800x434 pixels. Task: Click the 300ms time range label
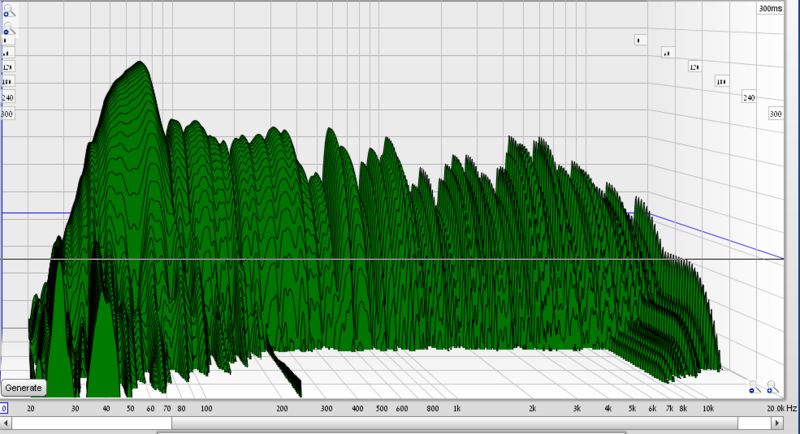tap(770, 9)
